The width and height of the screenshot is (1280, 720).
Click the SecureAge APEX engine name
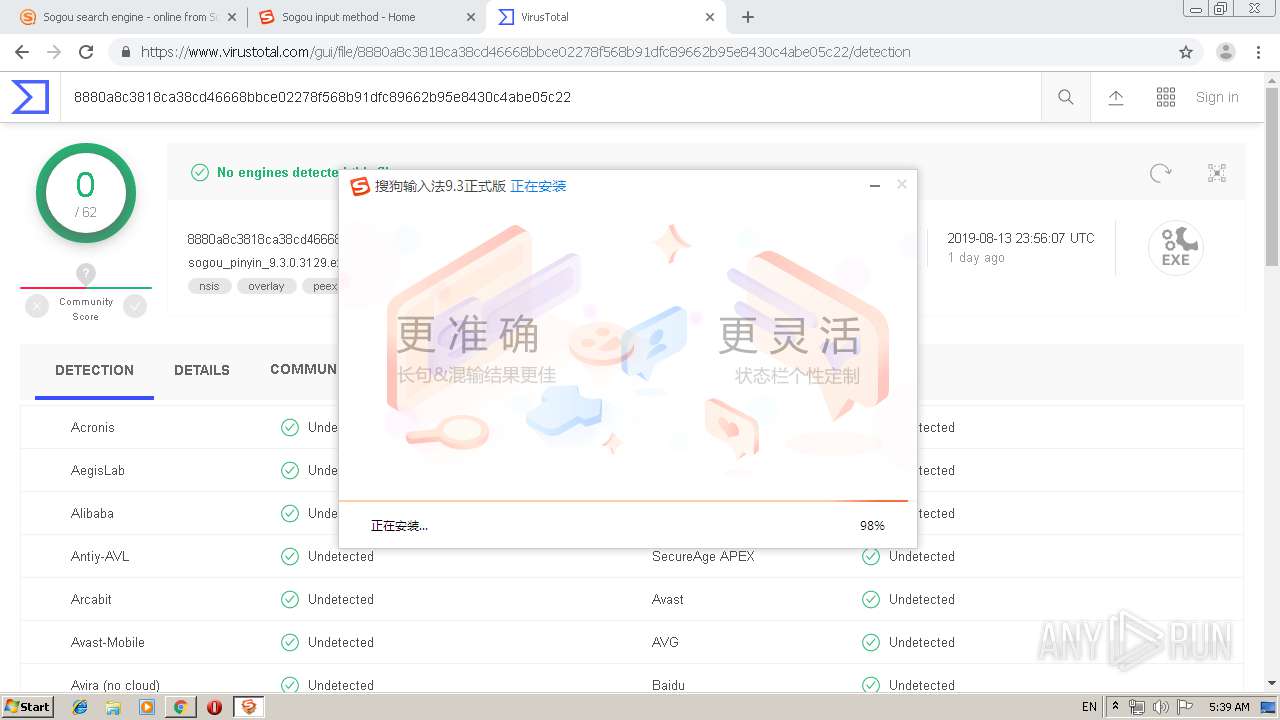(x=703, y=556)
